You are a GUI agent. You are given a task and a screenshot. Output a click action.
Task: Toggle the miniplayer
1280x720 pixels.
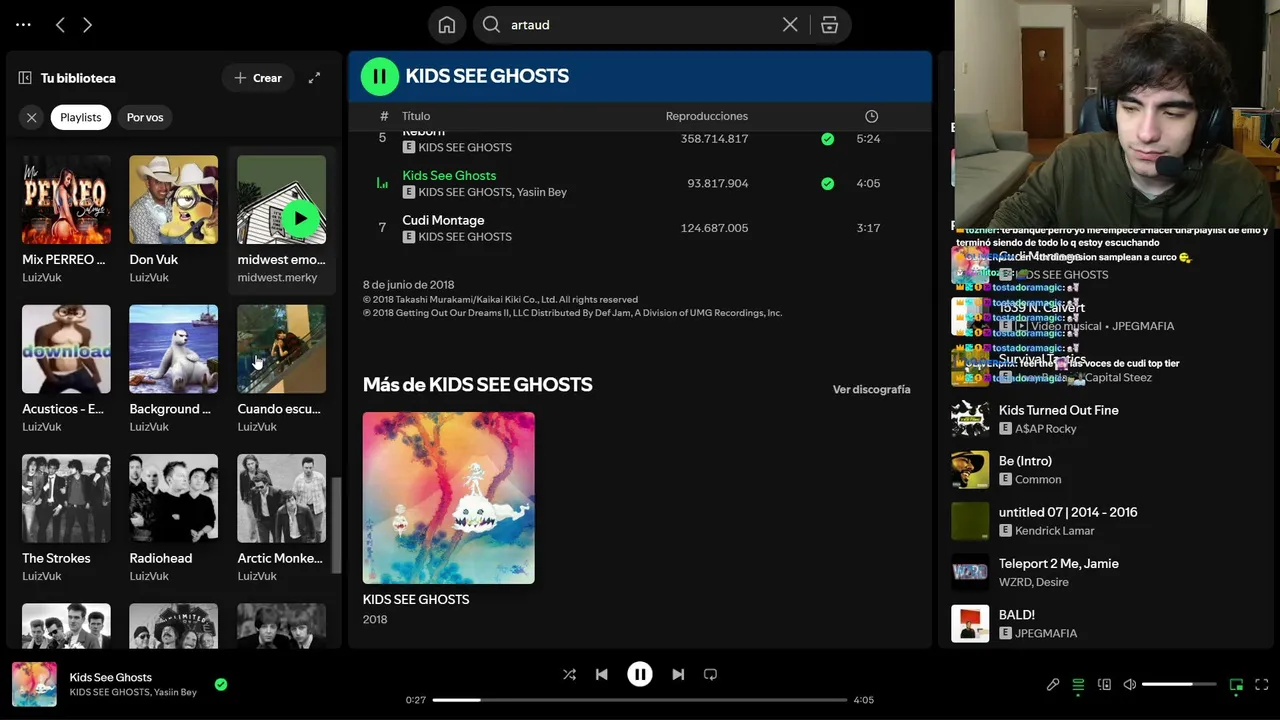(x=1236, y=685)
